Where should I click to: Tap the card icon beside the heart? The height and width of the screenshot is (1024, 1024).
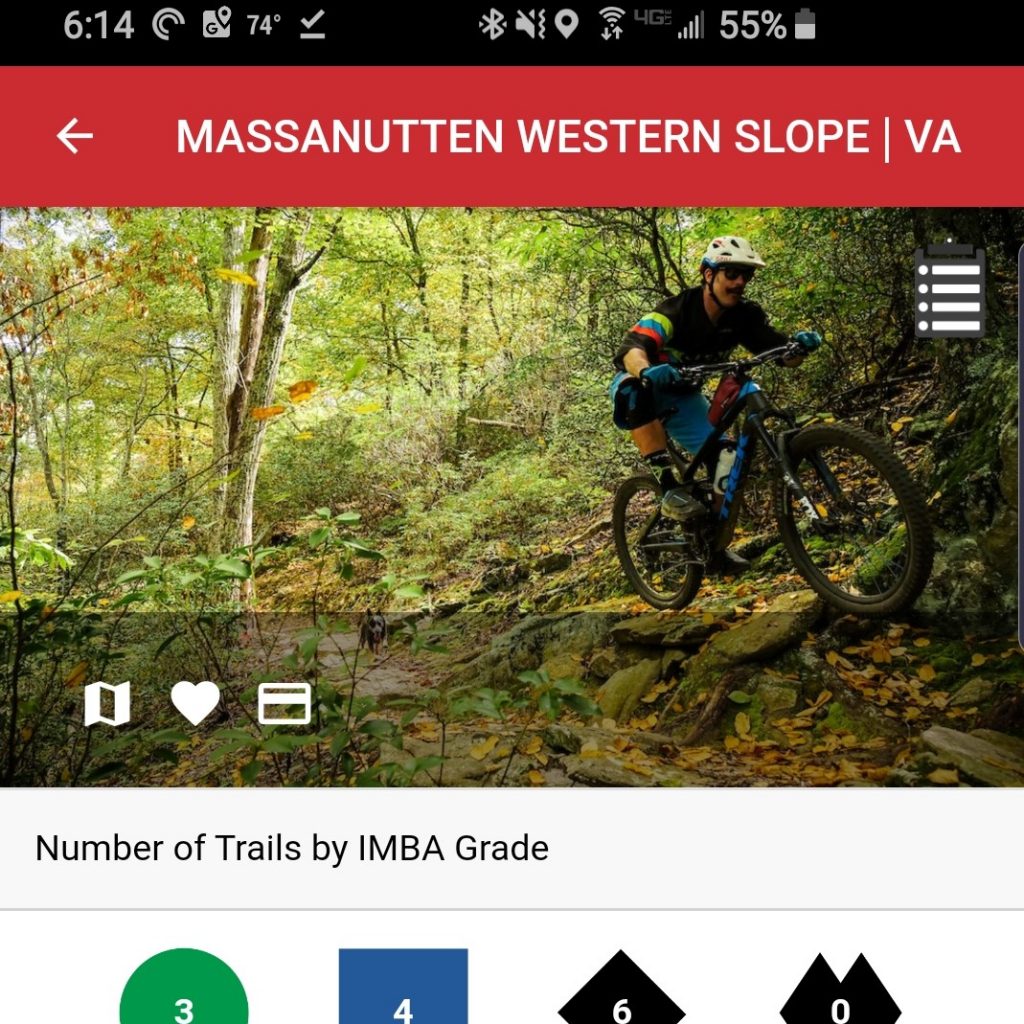tap(284, 703)
